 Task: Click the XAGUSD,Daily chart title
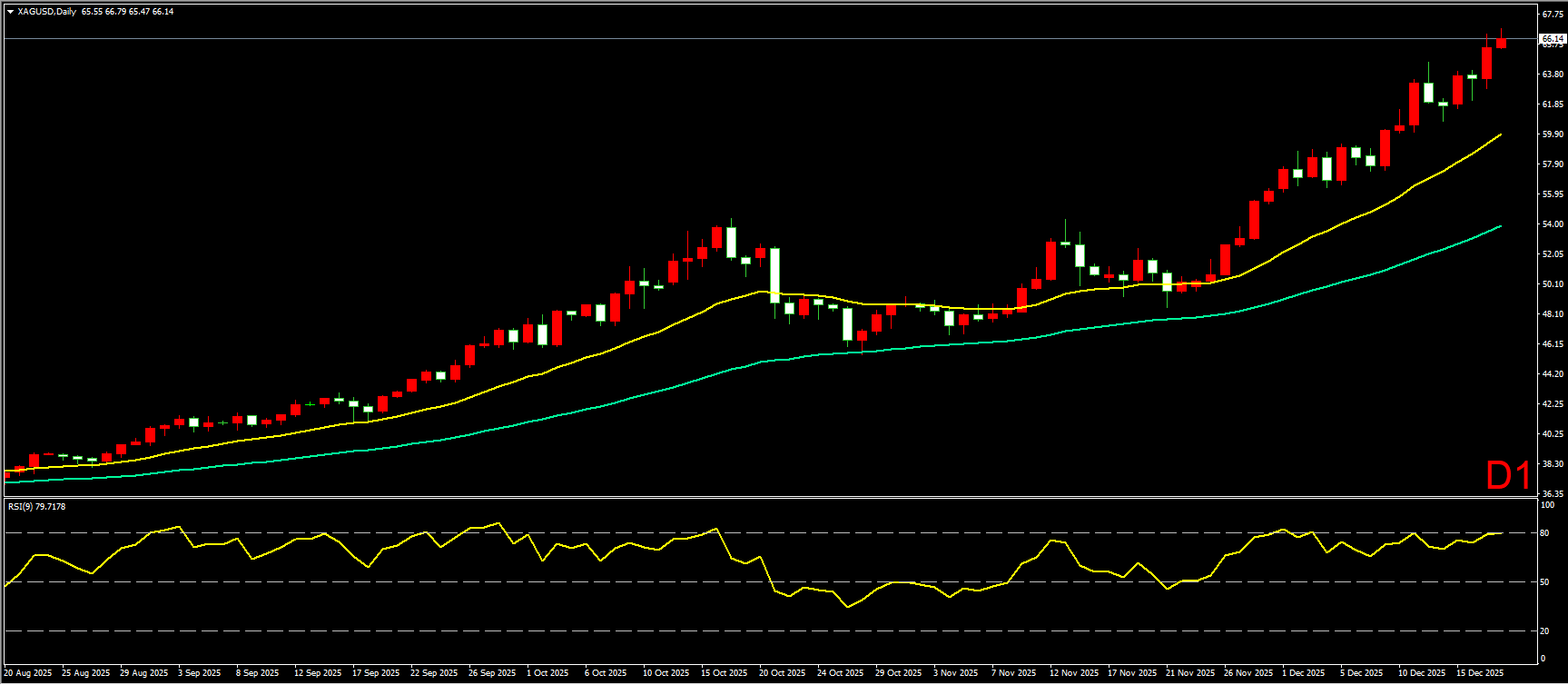pyautogui.click(x=46, y=12)
